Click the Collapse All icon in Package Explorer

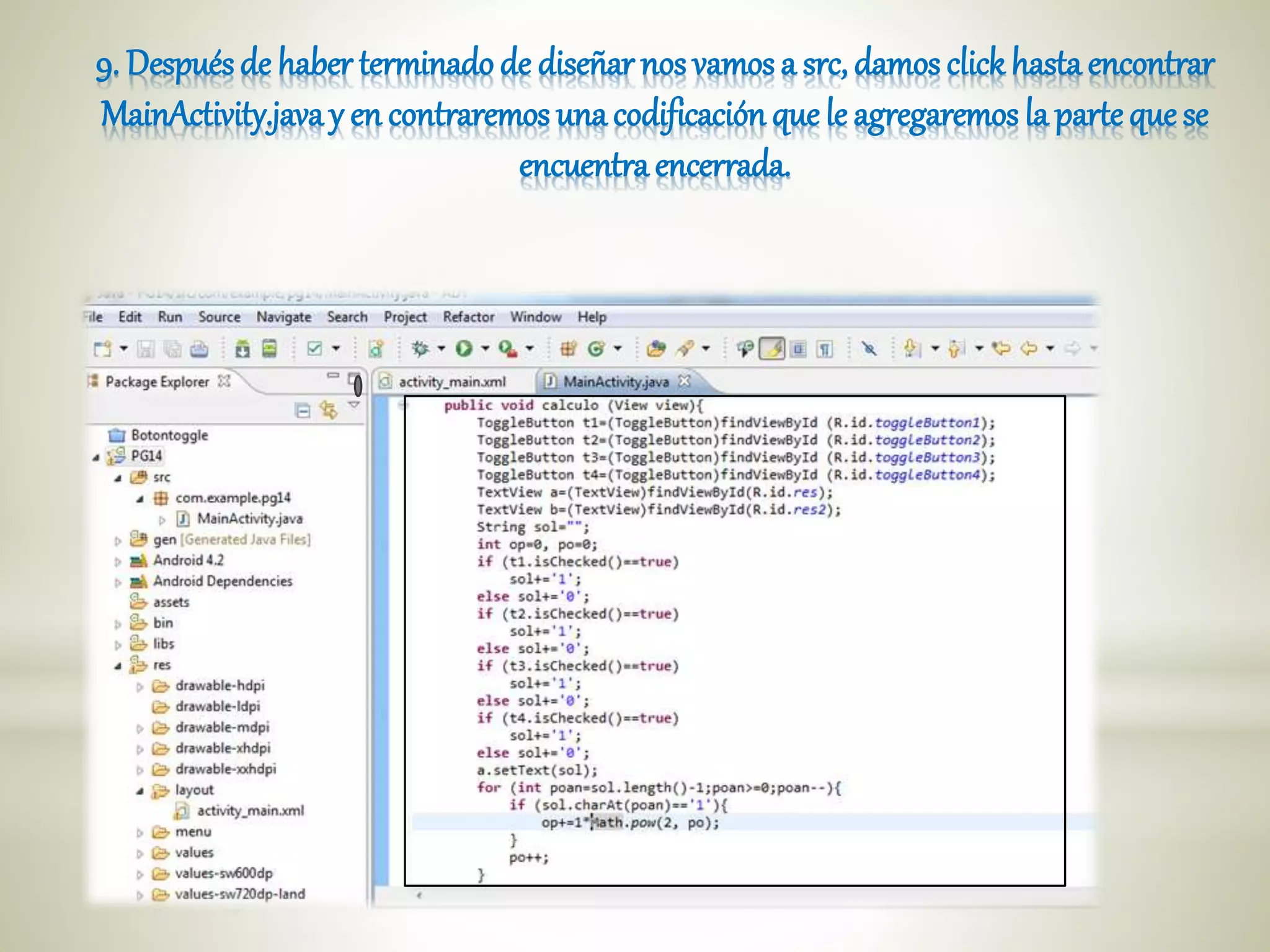coord(303,410)
